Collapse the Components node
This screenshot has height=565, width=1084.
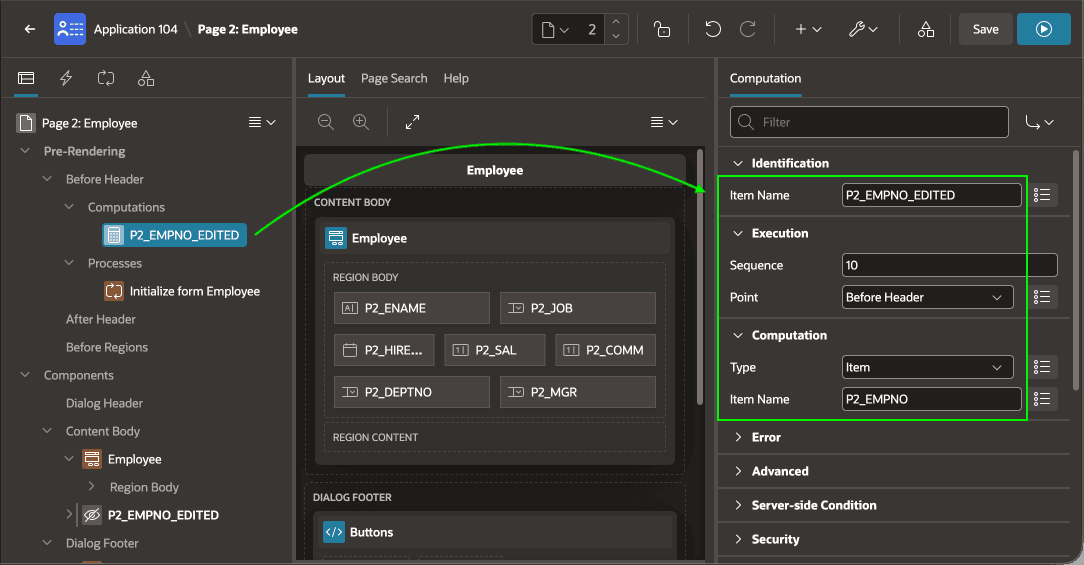pyautogui.click(x=26, y=375)
